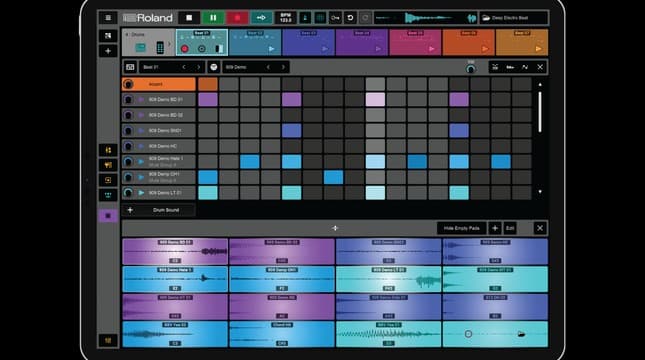Click the song waveform overview display
Image resolution: width=645 pixels, height=360 pixels.
point(425,18)
